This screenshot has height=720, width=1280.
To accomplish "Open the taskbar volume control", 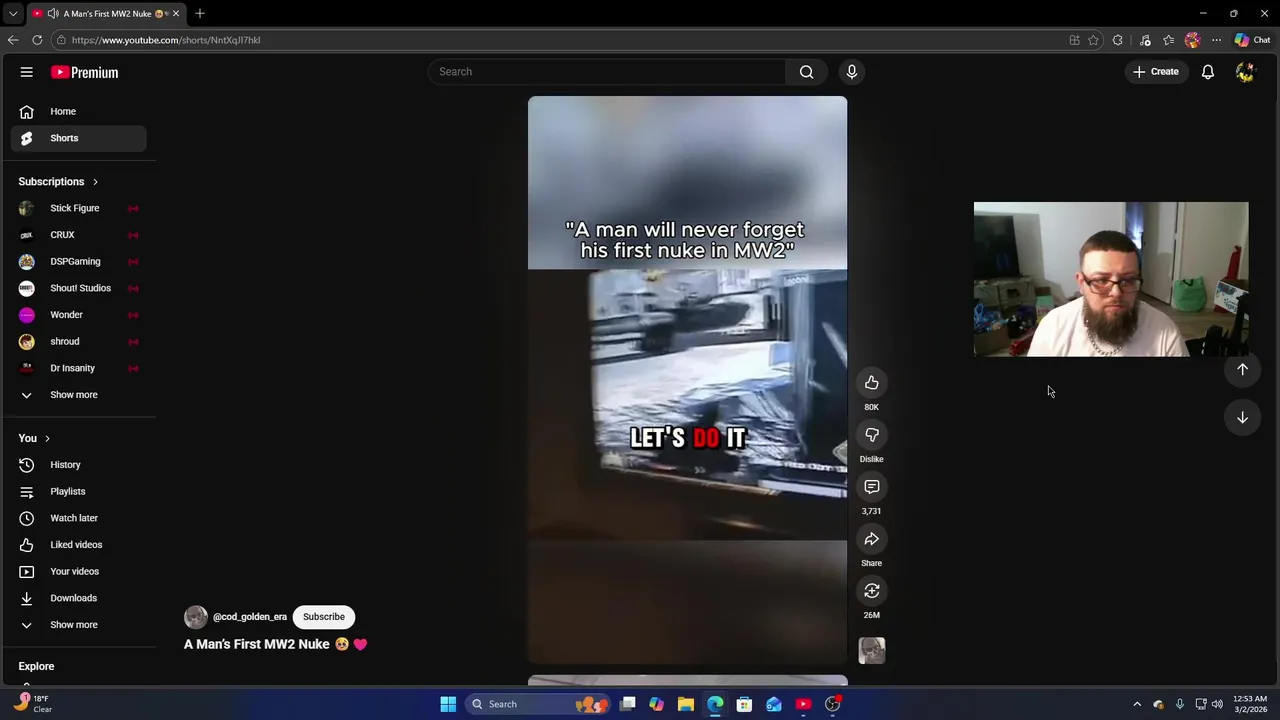I will (1217, 704).
